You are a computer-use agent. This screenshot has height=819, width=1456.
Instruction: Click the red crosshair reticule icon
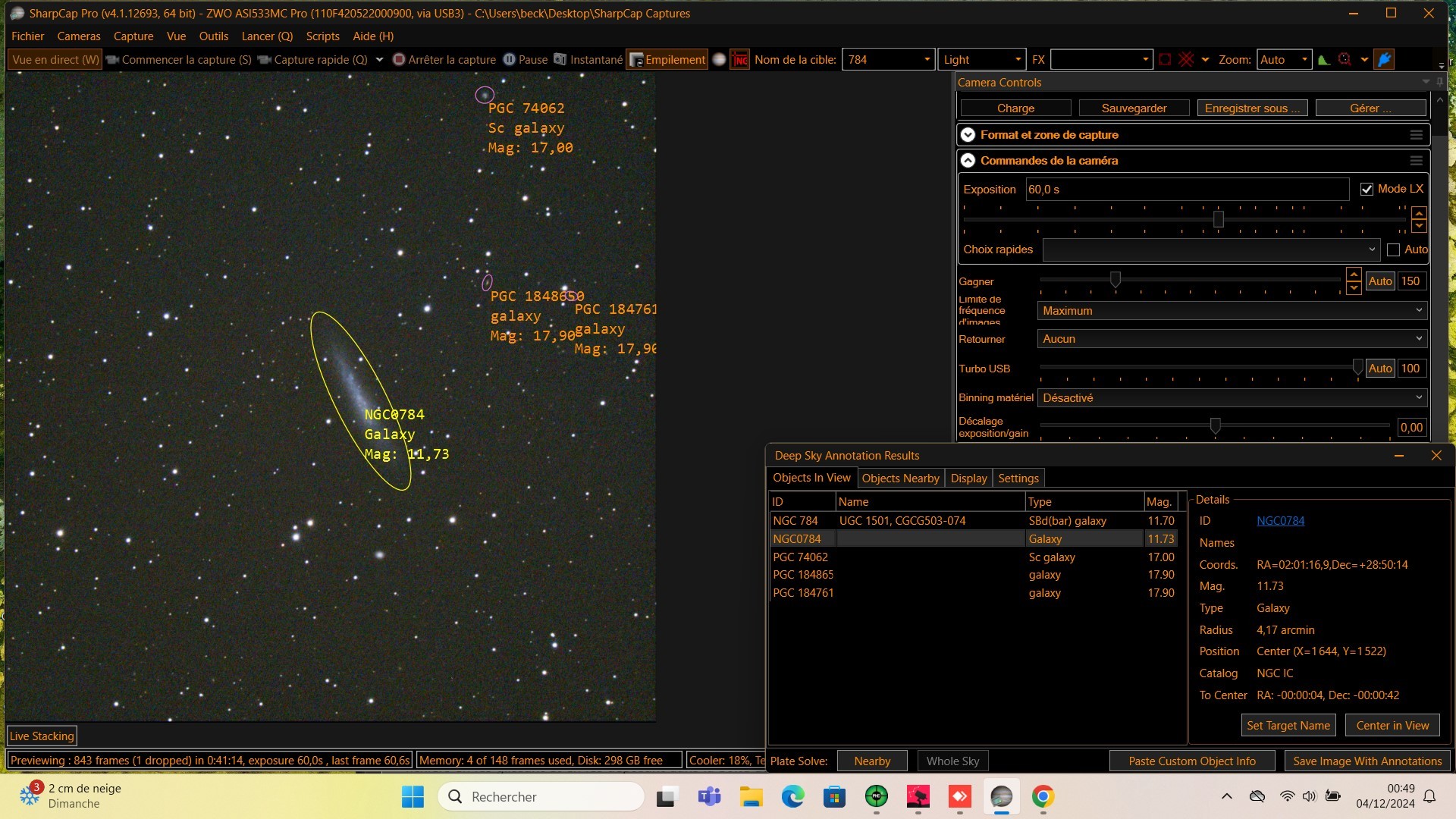pyautogui.click(x=1187, y=60)
